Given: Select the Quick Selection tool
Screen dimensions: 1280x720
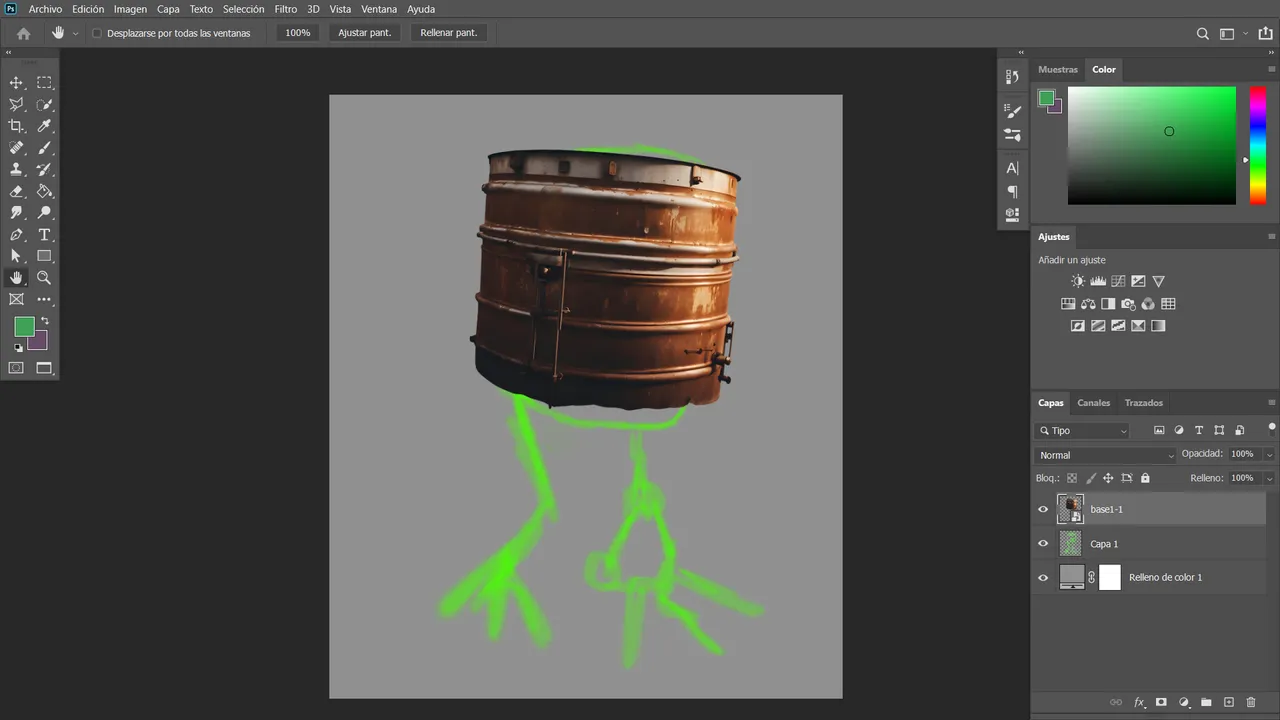Looking at the screenshot, I should [44, 104].
